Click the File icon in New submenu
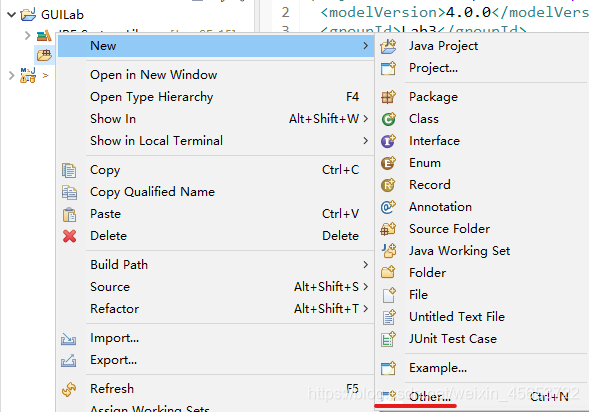 tap(389, 295)
